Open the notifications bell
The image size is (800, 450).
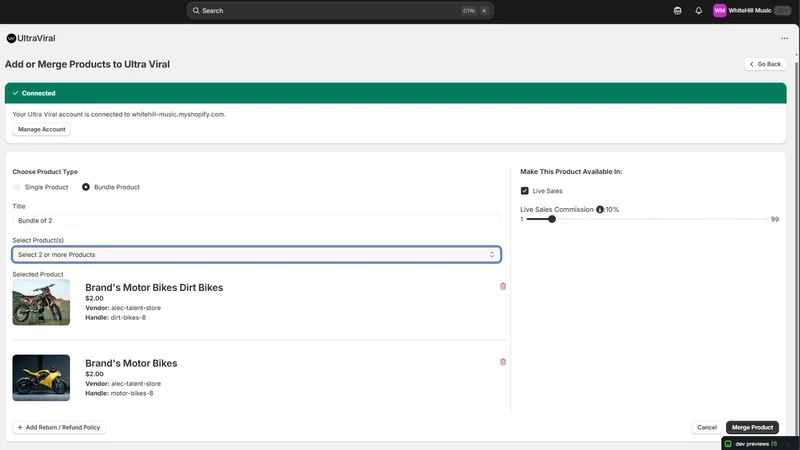(698, 11)
